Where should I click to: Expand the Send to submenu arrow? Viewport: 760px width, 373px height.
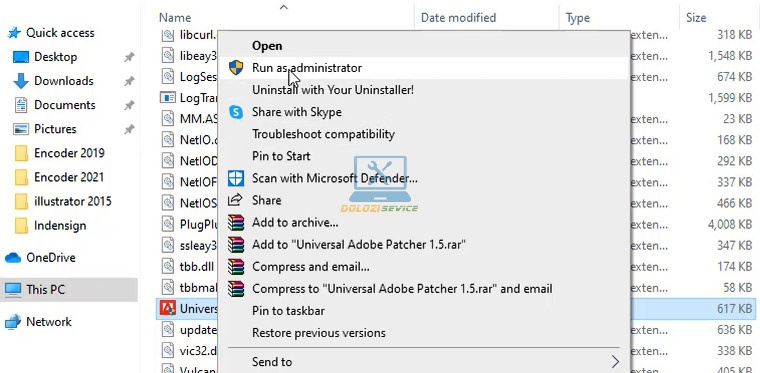point(615,362)
